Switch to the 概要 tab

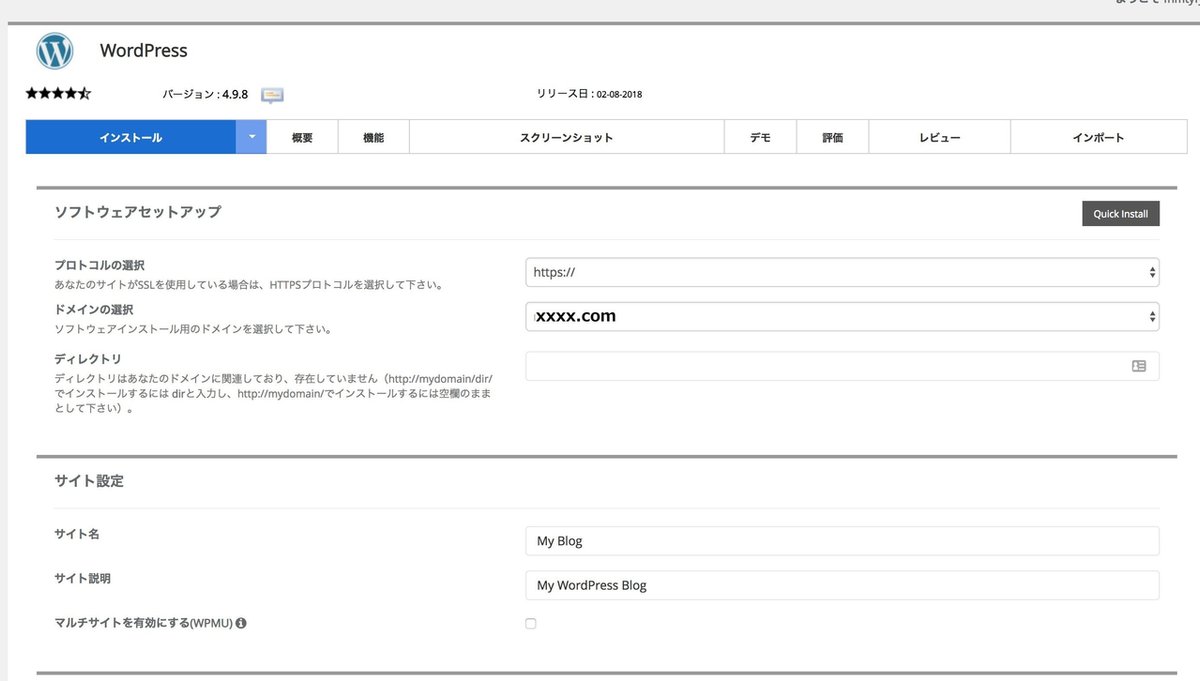coord(302,137)
